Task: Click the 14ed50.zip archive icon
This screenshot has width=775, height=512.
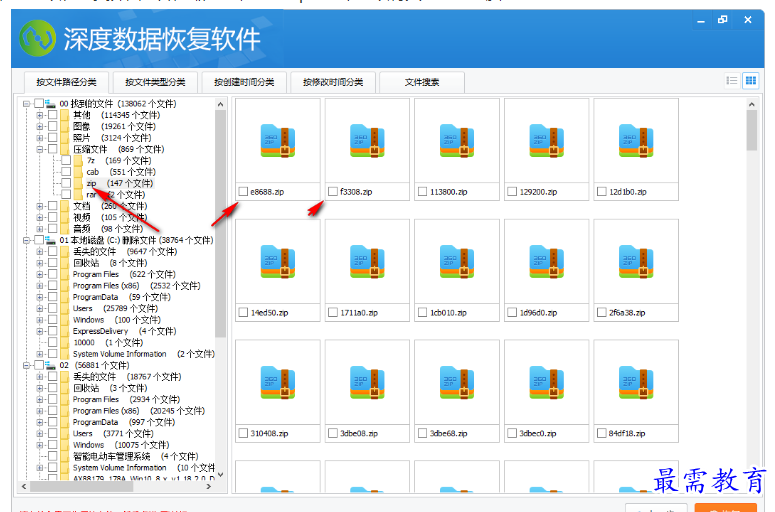Action: pos(278,262)
